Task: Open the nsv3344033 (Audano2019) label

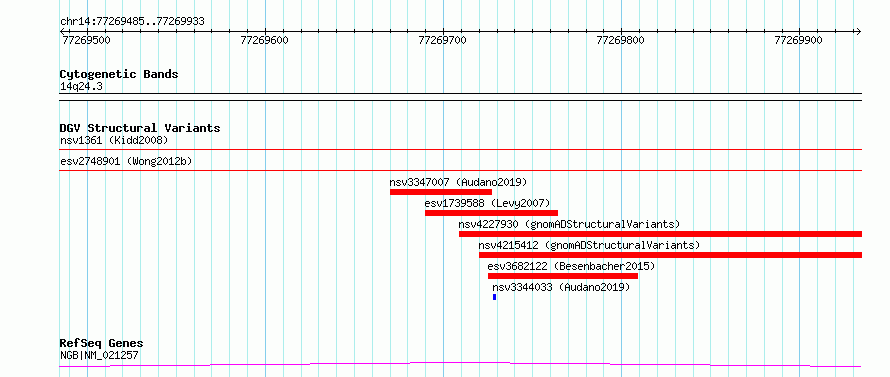Action: point(561,287)
